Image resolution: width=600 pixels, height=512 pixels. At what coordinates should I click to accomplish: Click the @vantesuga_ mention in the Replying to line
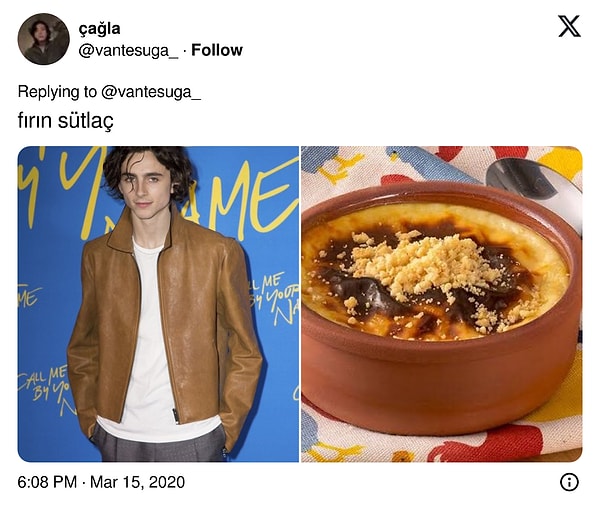coord(151,92)
